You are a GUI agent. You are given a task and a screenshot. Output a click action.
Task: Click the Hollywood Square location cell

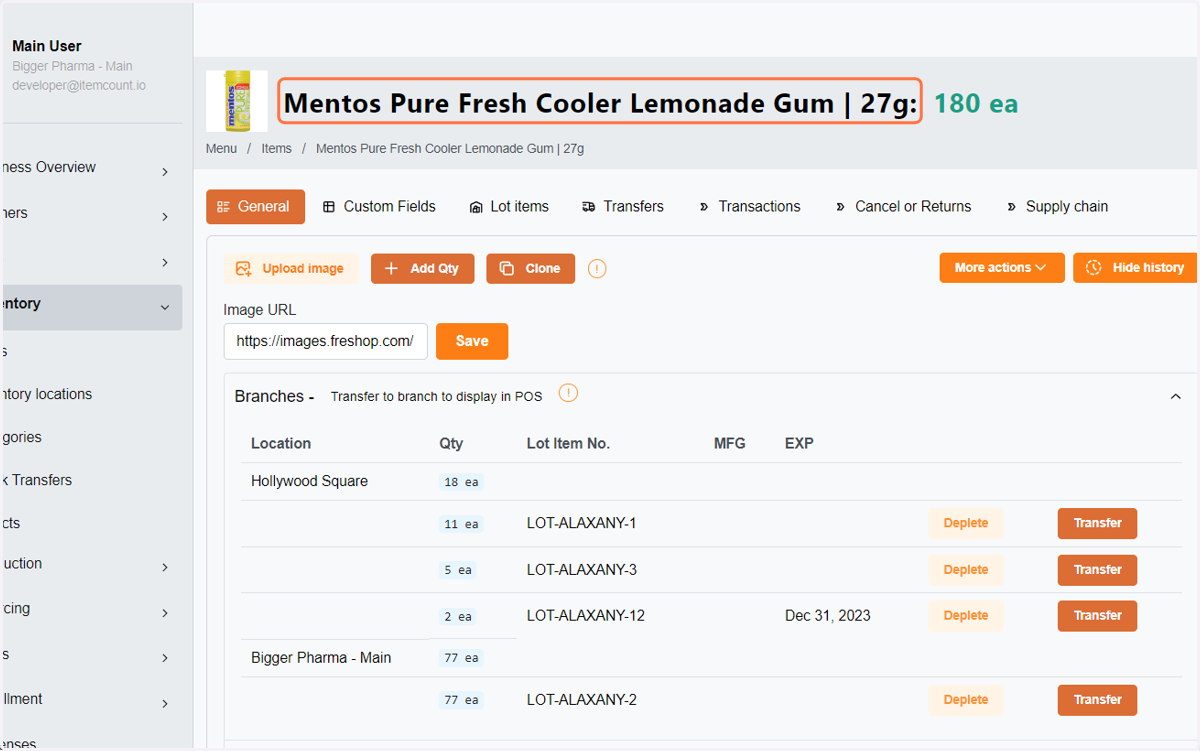pos(309,481)
